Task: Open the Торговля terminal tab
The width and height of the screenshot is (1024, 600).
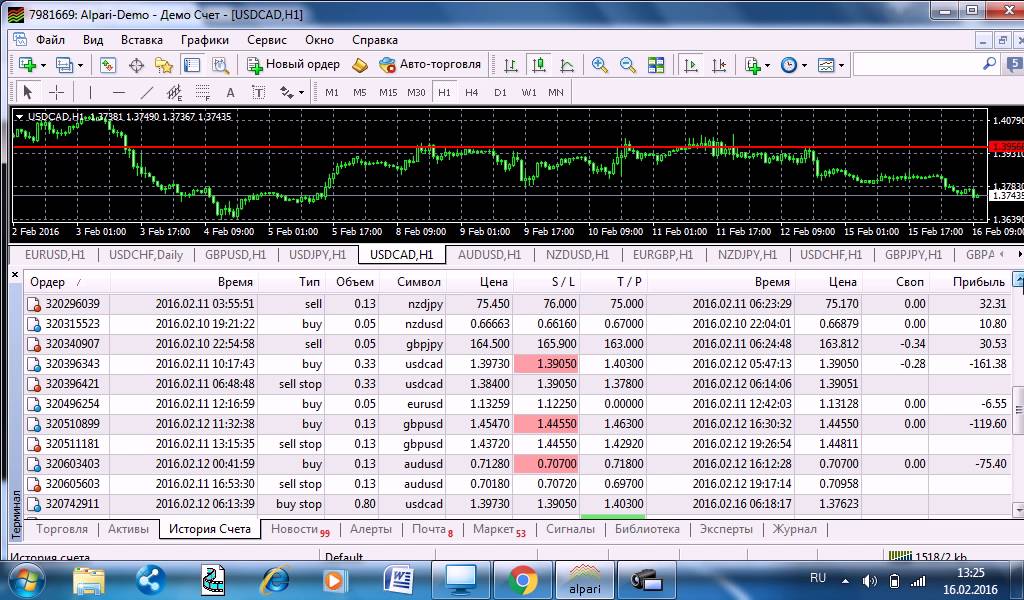Action: click(62, 529)
